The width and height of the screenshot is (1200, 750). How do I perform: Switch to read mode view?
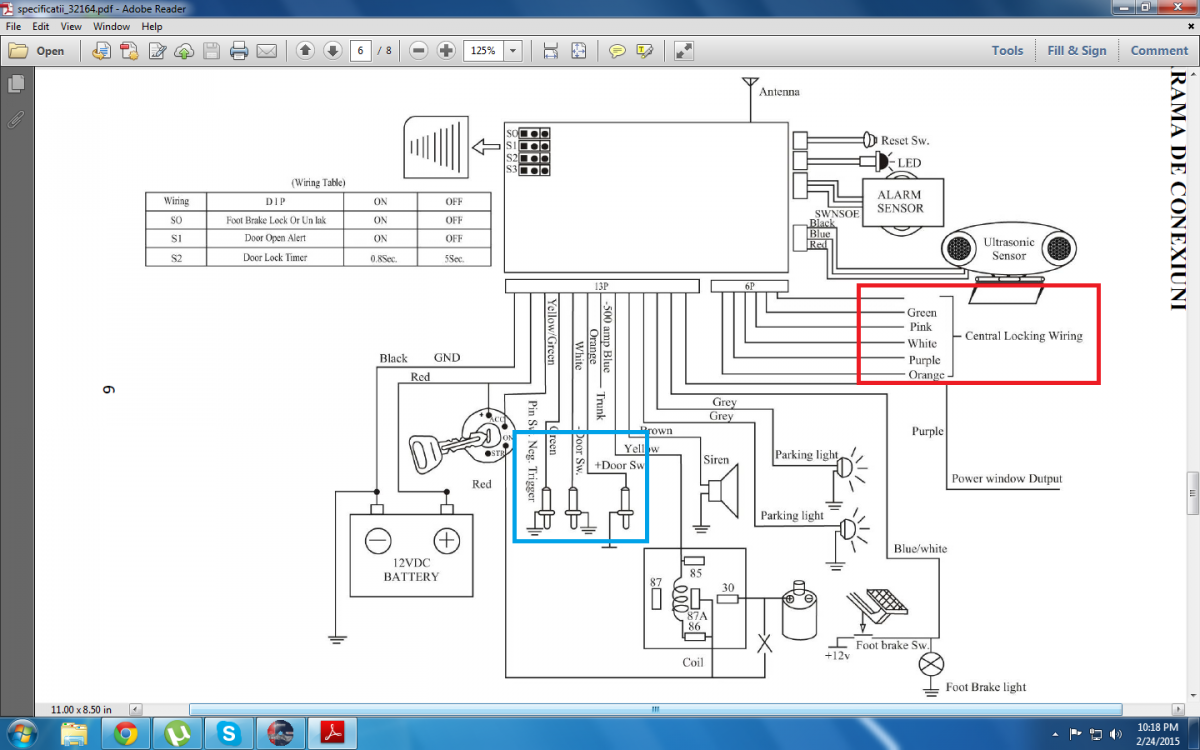684,51
